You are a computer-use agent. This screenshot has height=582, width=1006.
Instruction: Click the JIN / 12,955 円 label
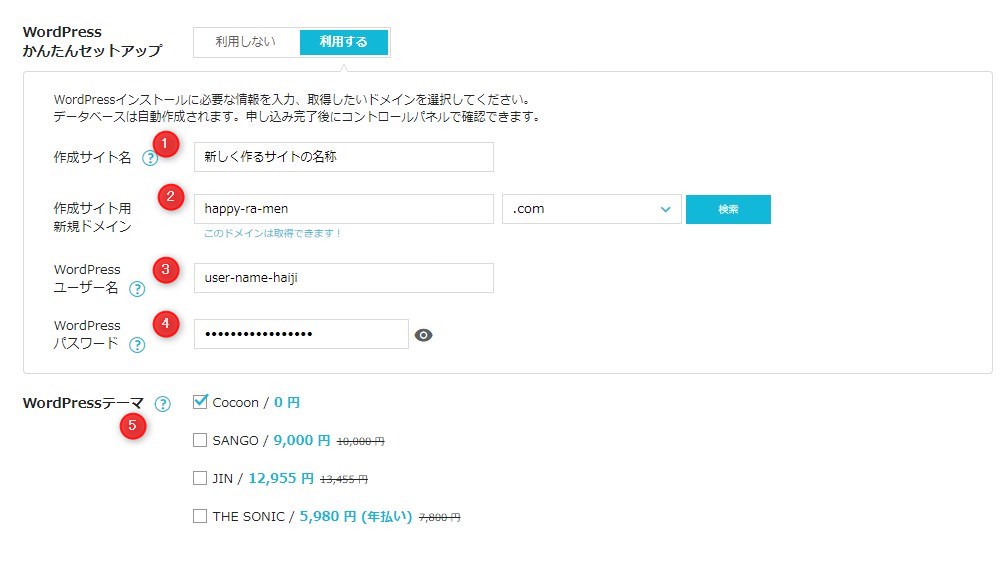tap(263, 478)
